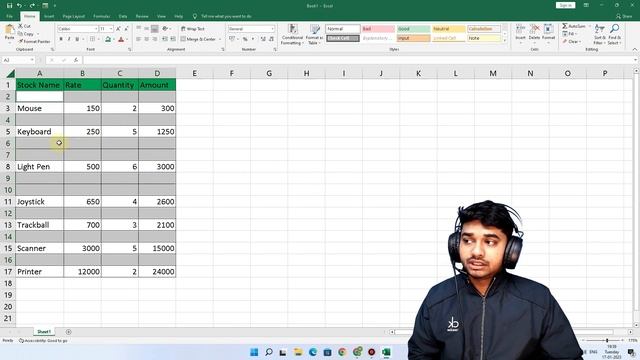Open Find & Select menu
640x360 pixels.
614,34
